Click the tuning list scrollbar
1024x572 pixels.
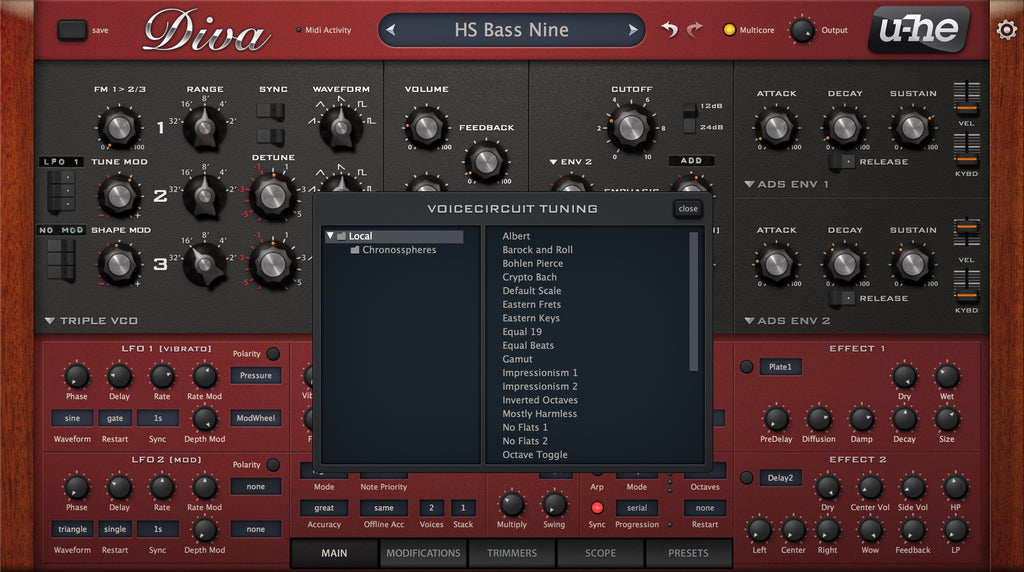(694, 302)
